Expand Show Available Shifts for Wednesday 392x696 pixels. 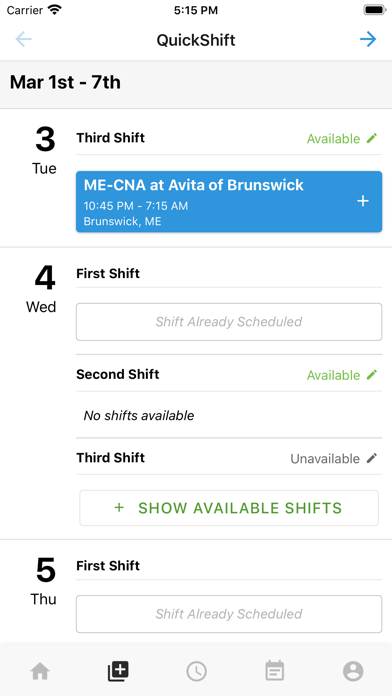[229, 508]
